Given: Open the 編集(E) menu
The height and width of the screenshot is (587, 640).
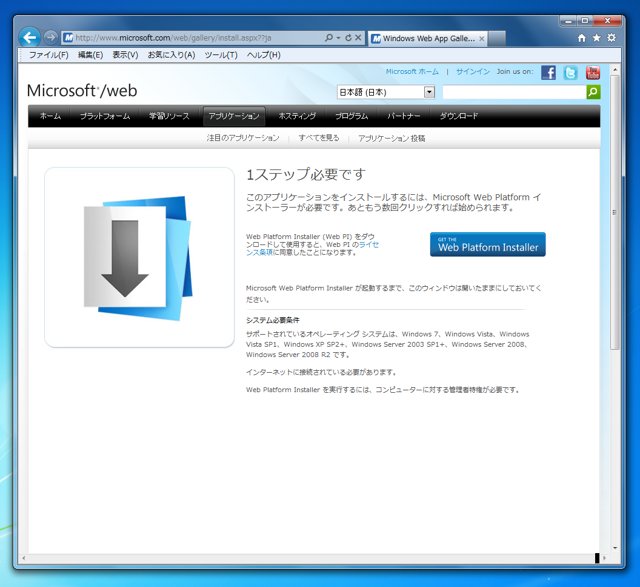Looking at the screenshot, I should [90, 55].
